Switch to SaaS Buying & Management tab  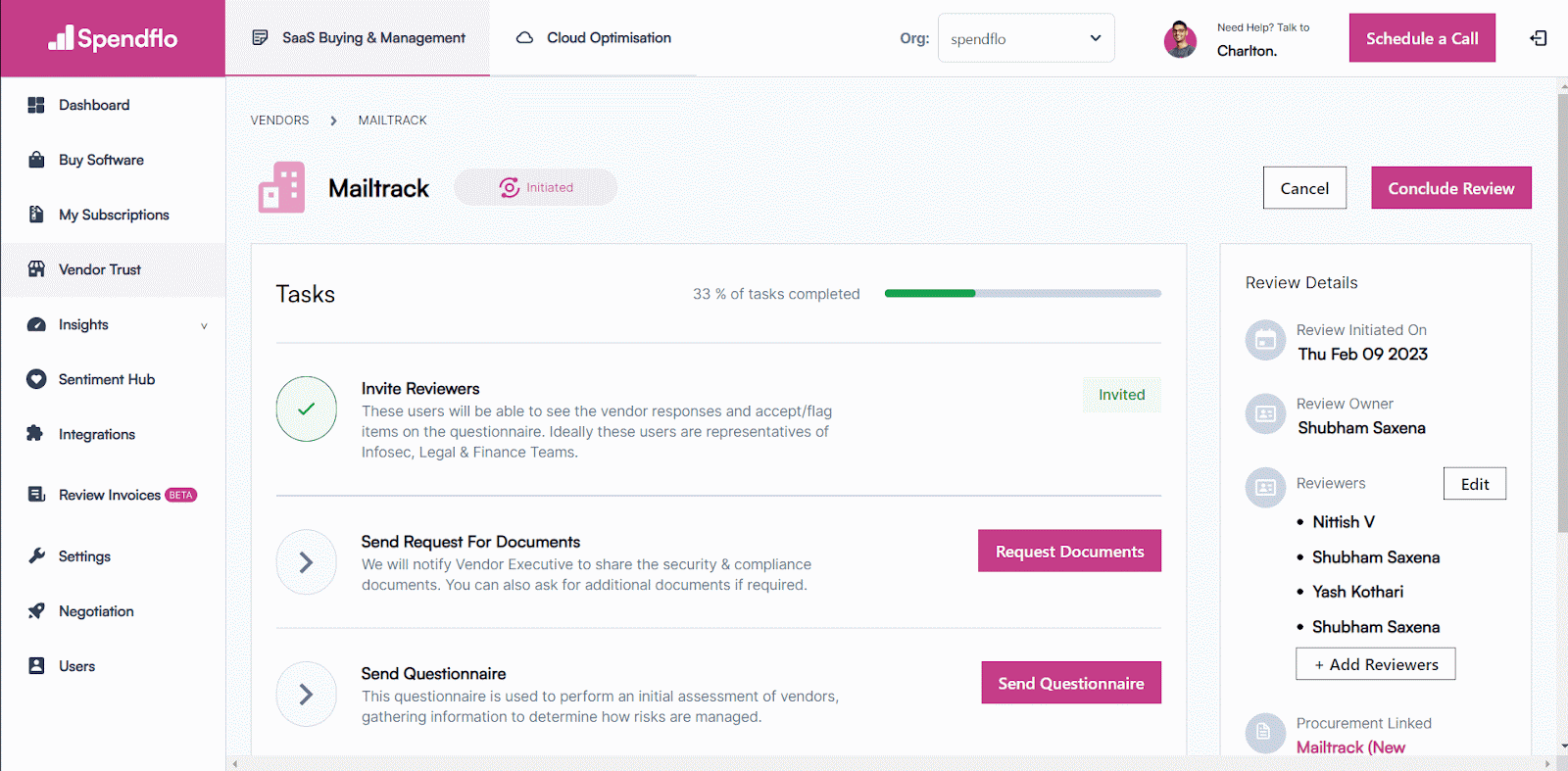pos(358,38)
